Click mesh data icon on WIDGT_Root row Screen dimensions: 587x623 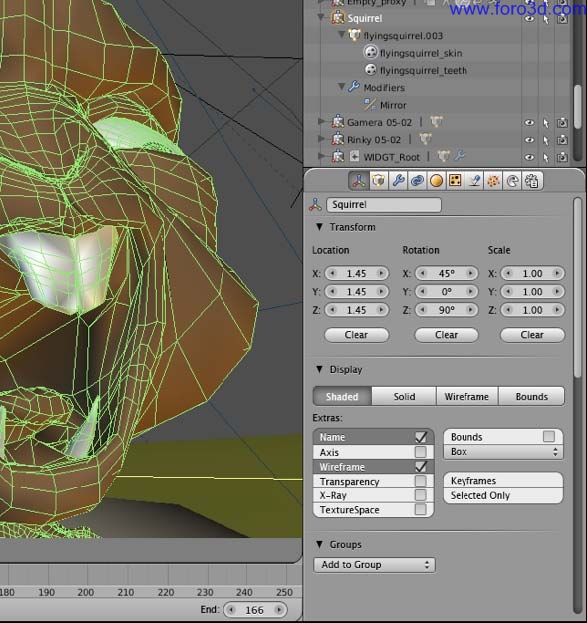[x=443, y=156]
